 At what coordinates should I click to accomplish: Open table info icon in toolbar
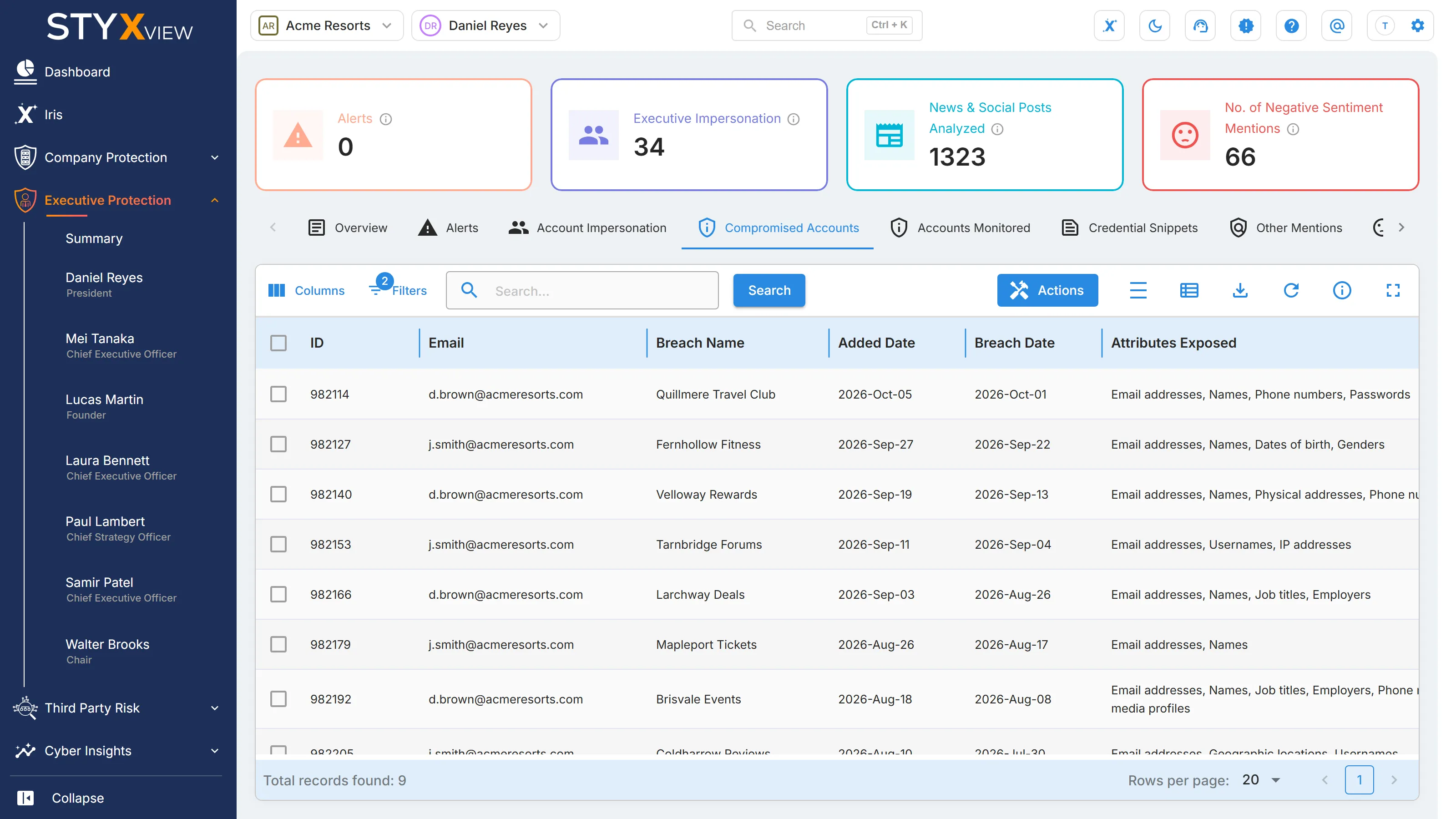pyautogui.click(x=1342, y=291)
